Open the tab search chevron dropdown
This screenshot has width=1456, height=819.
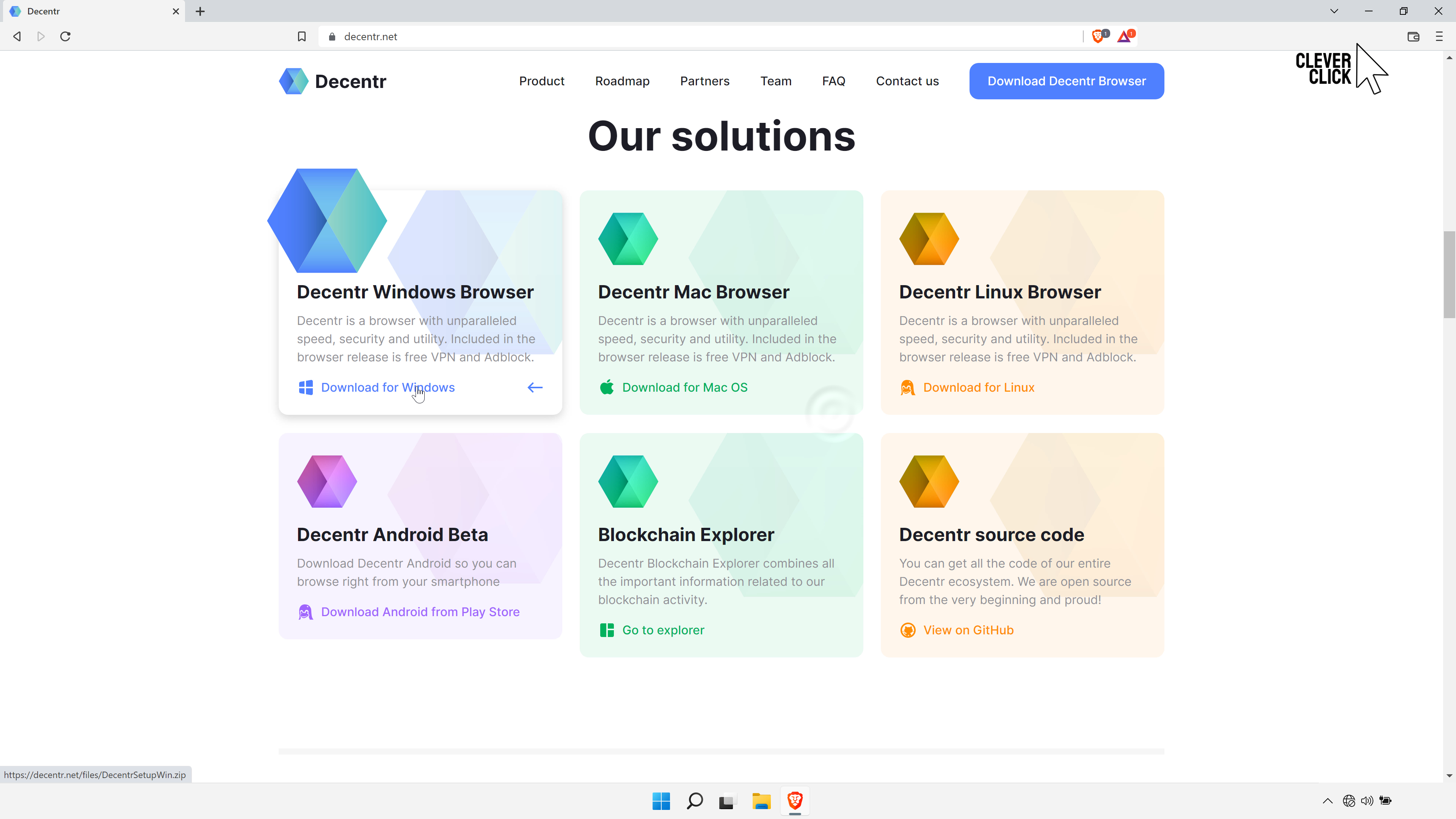(x=1334, y=11)
